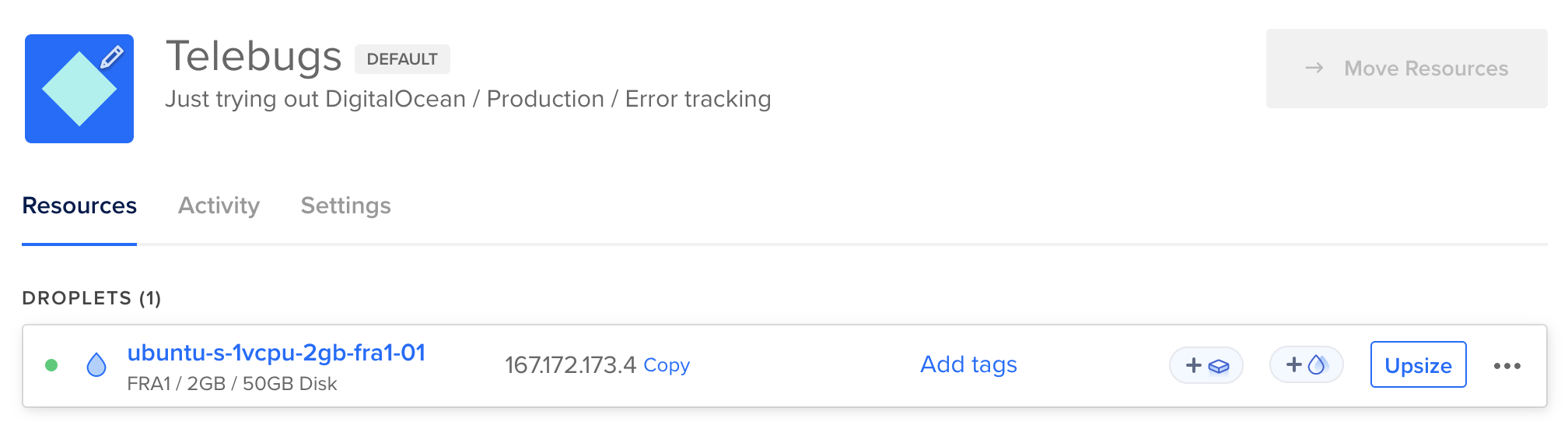Click the plus-droplet icon to create similar droplet

pyautogui.click(x=1307, y=364)
